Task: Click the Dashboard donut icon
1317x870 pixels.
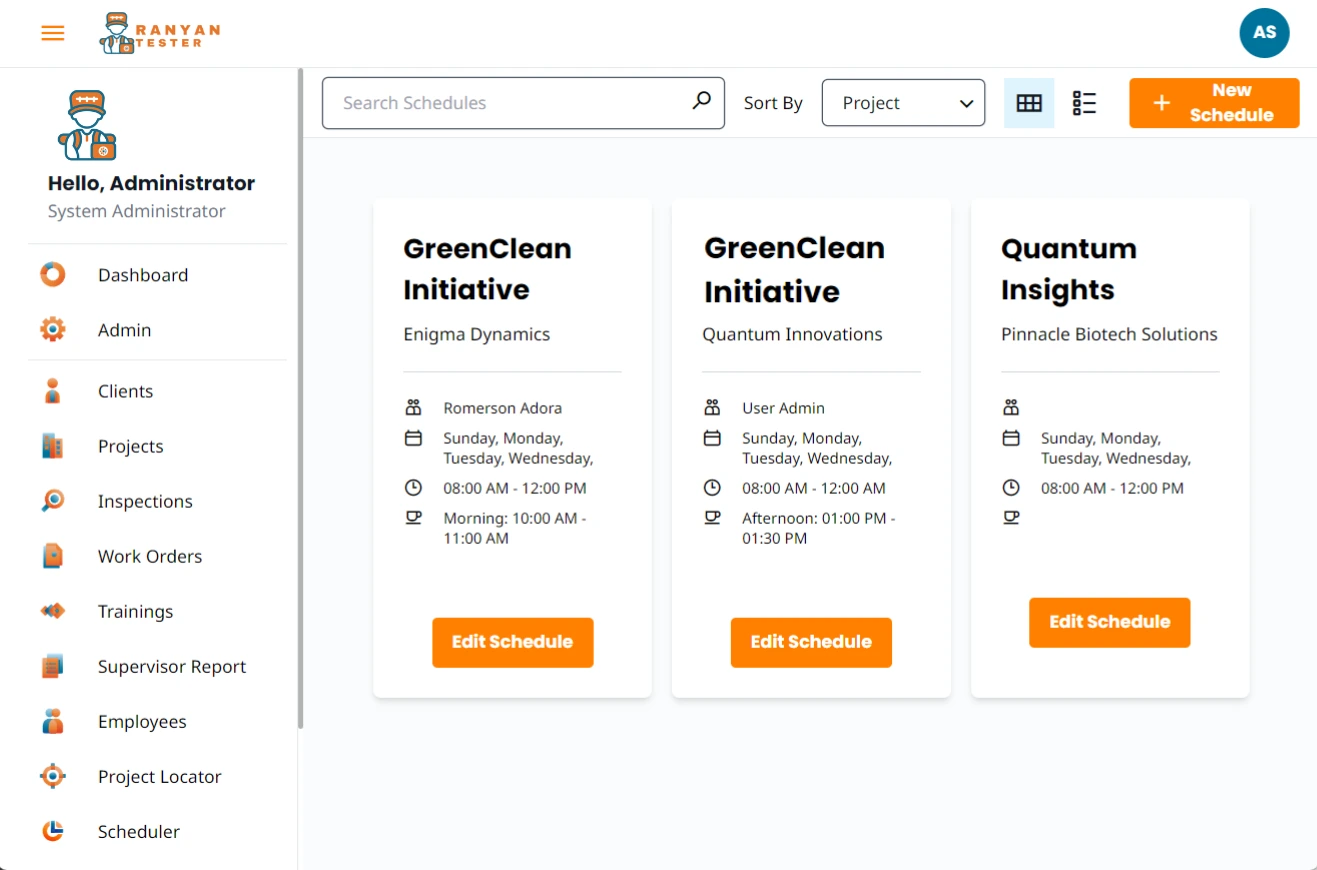Action: pyautogui.click(x=53, y=274)
